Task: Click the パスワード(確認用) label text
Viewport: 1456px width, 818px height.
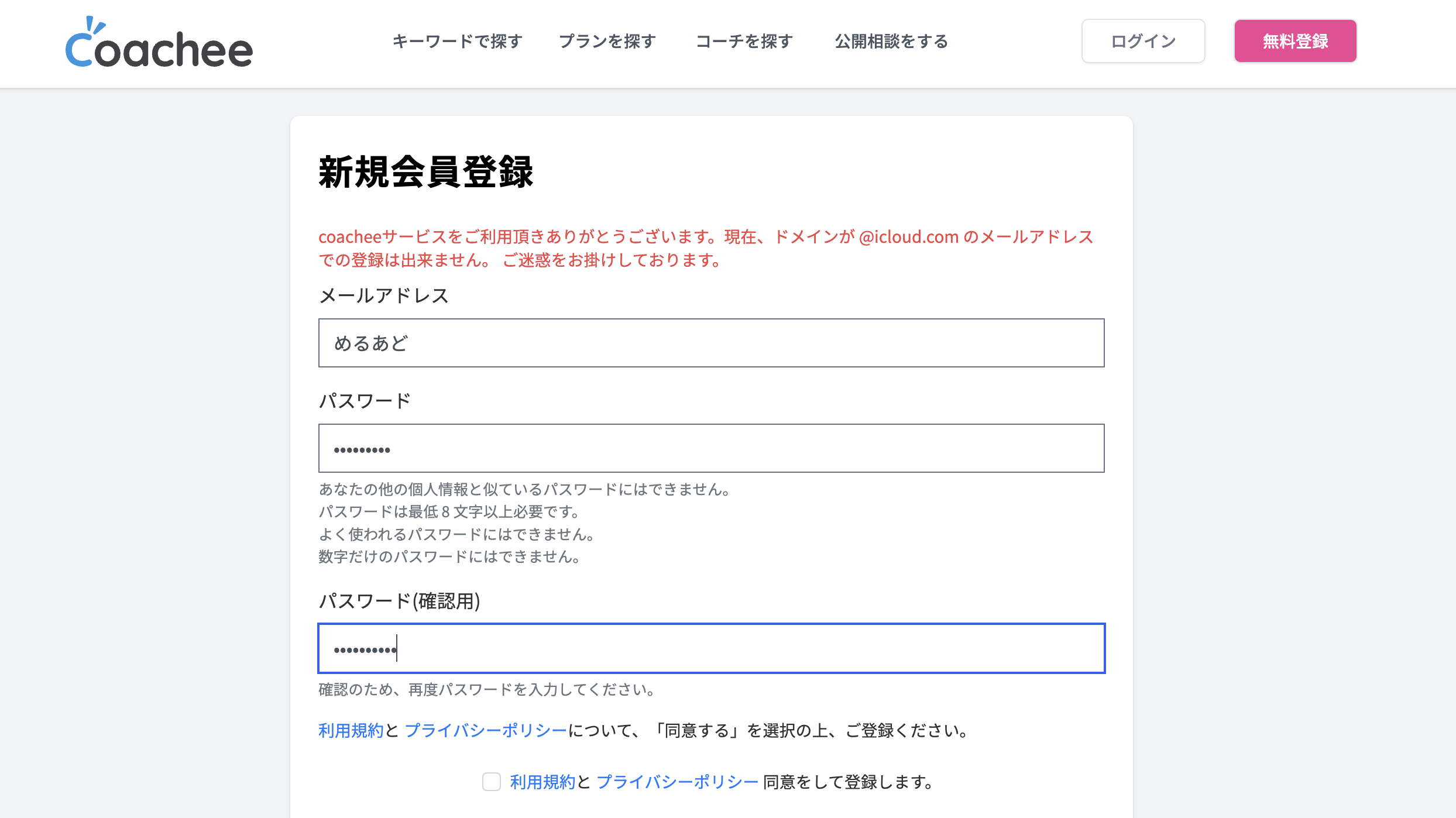Action: click(399, 602)
